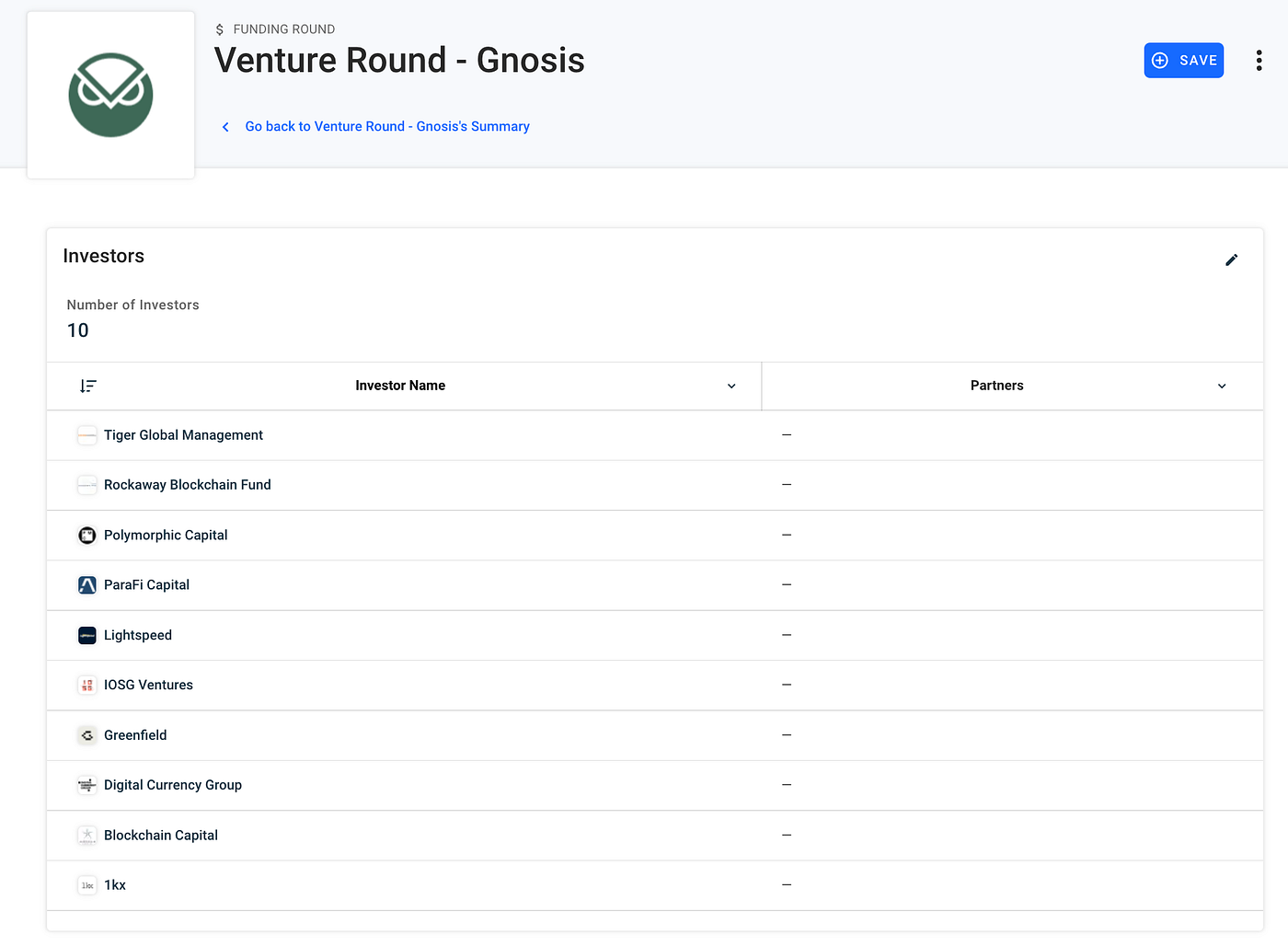The image size is (1288, 946).
Task: Open 1kx investor
Action: pos(115,885)
